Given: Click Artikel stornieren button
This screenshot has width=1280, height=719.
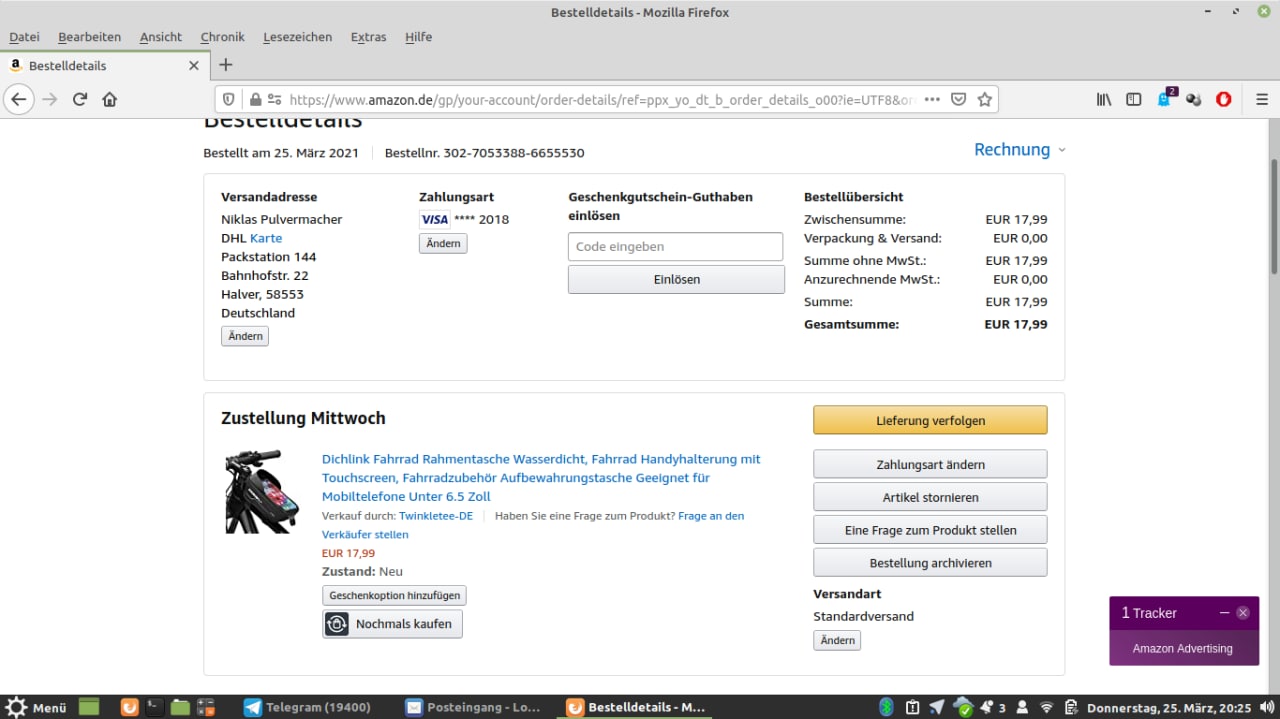Looking at the screenshot, I should coord(930,497).
